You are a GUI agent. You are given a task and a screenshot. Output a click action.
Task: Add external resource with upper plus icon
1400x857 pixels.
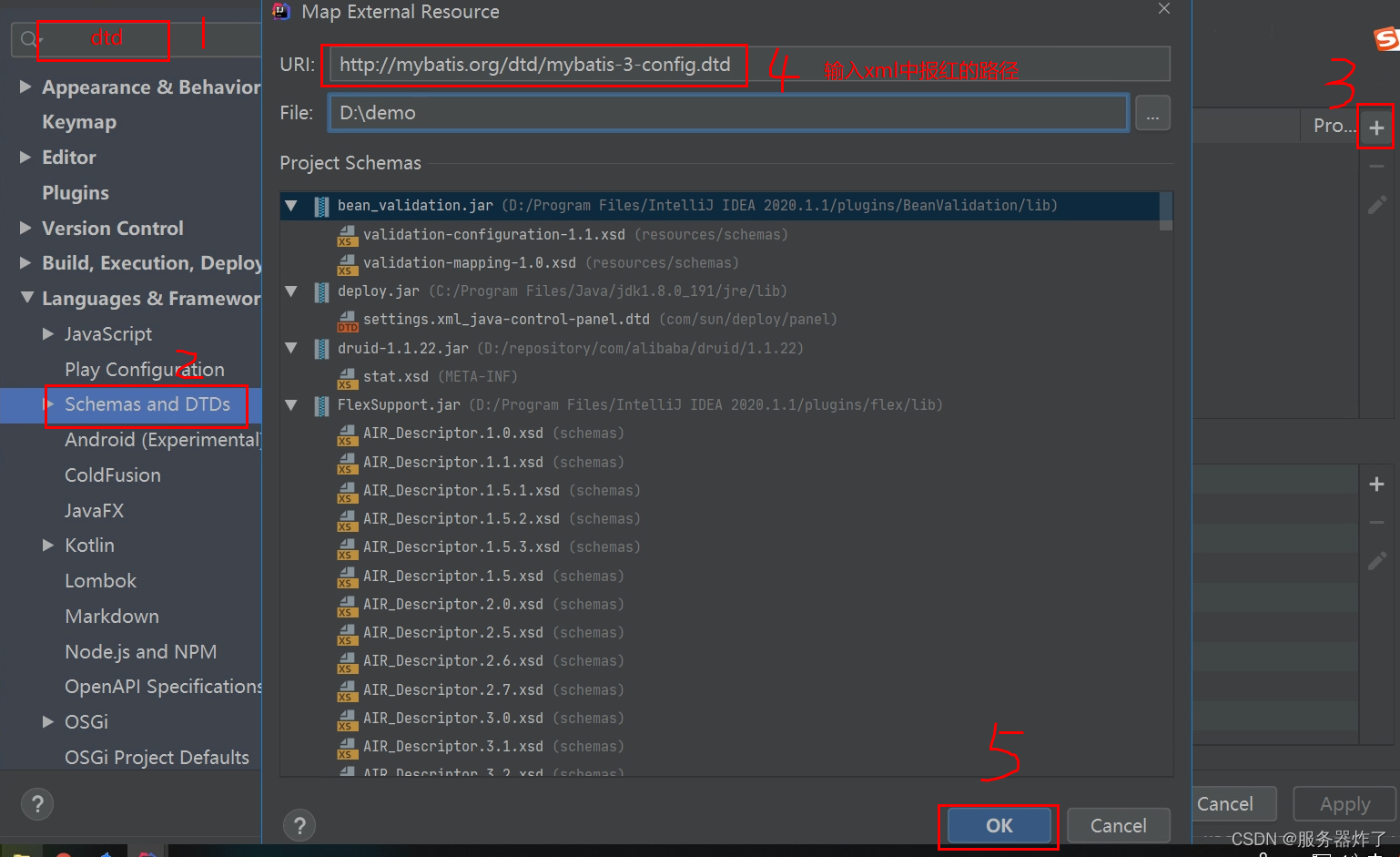click(1376, 128)
